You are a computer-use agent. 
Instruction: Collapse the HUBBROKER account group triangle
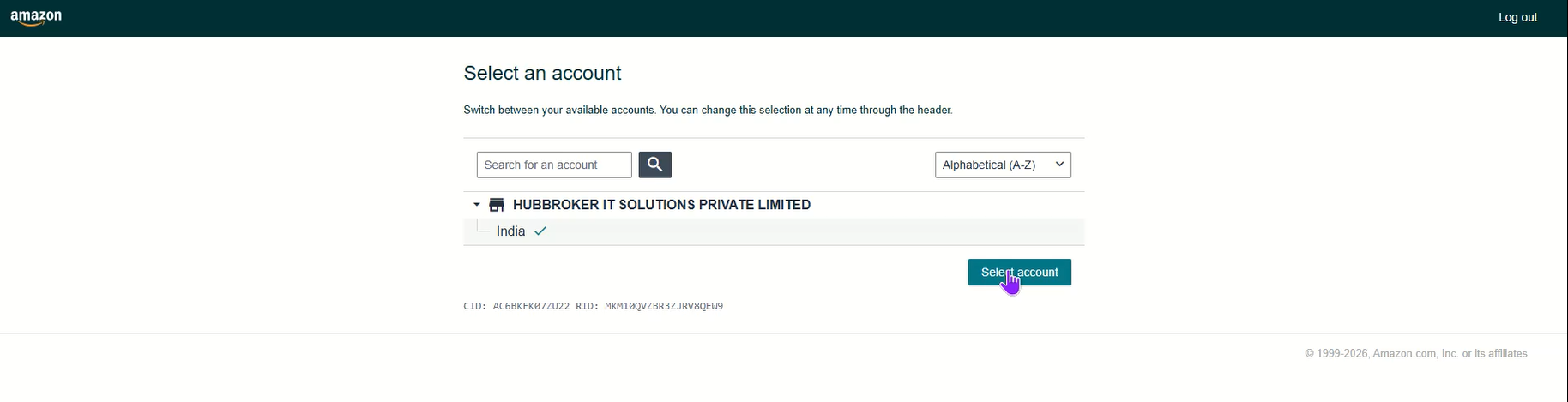point(477,205)
